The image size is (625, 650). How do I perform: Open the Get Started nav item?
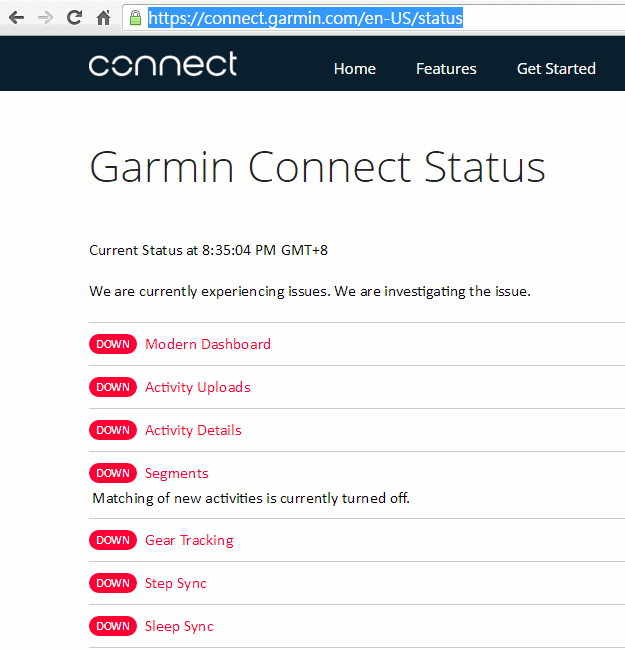click(x=556, y=69)
